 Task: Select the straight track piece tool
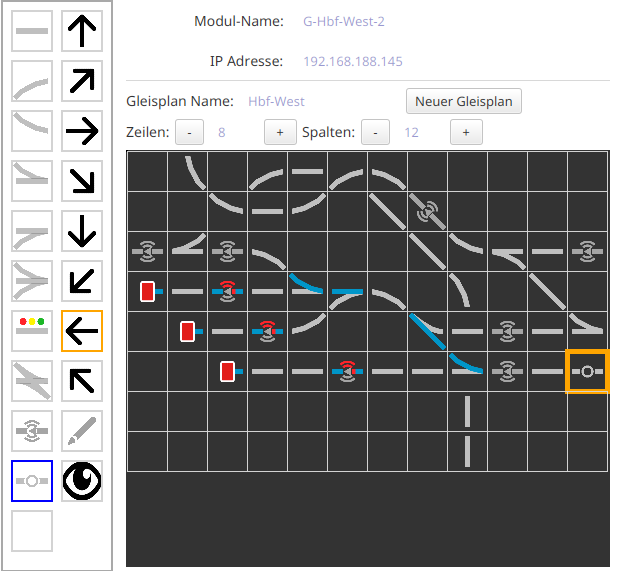(32, 31)
